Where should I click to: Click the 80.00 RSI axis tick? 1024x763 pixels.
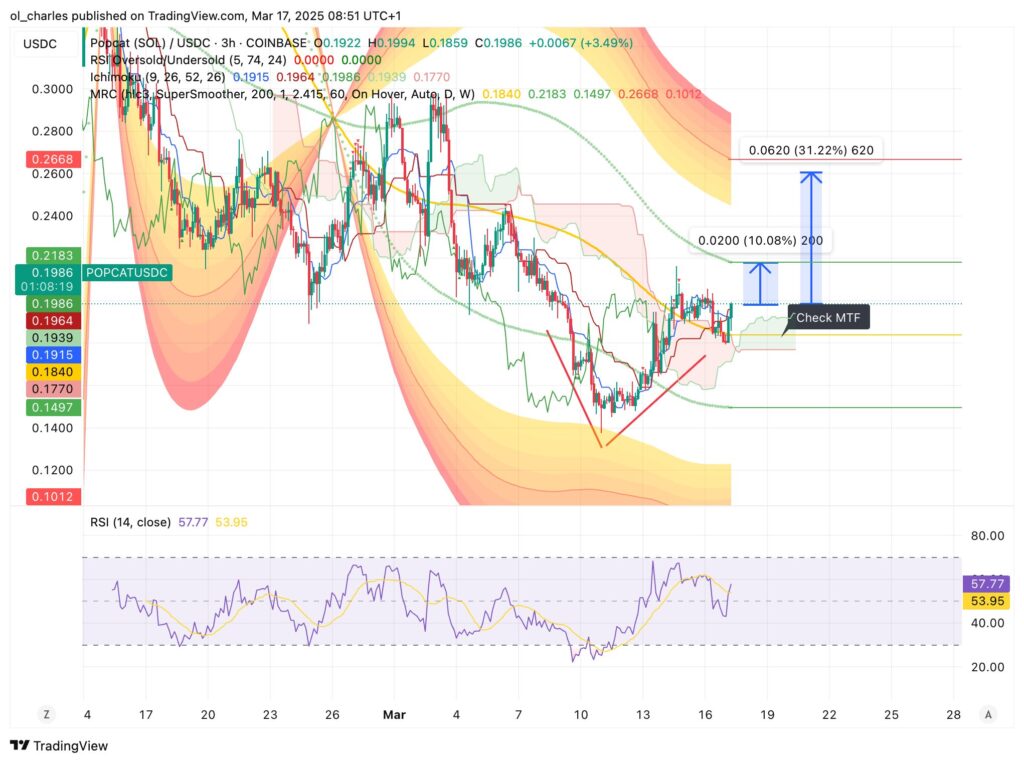(987, 536)
